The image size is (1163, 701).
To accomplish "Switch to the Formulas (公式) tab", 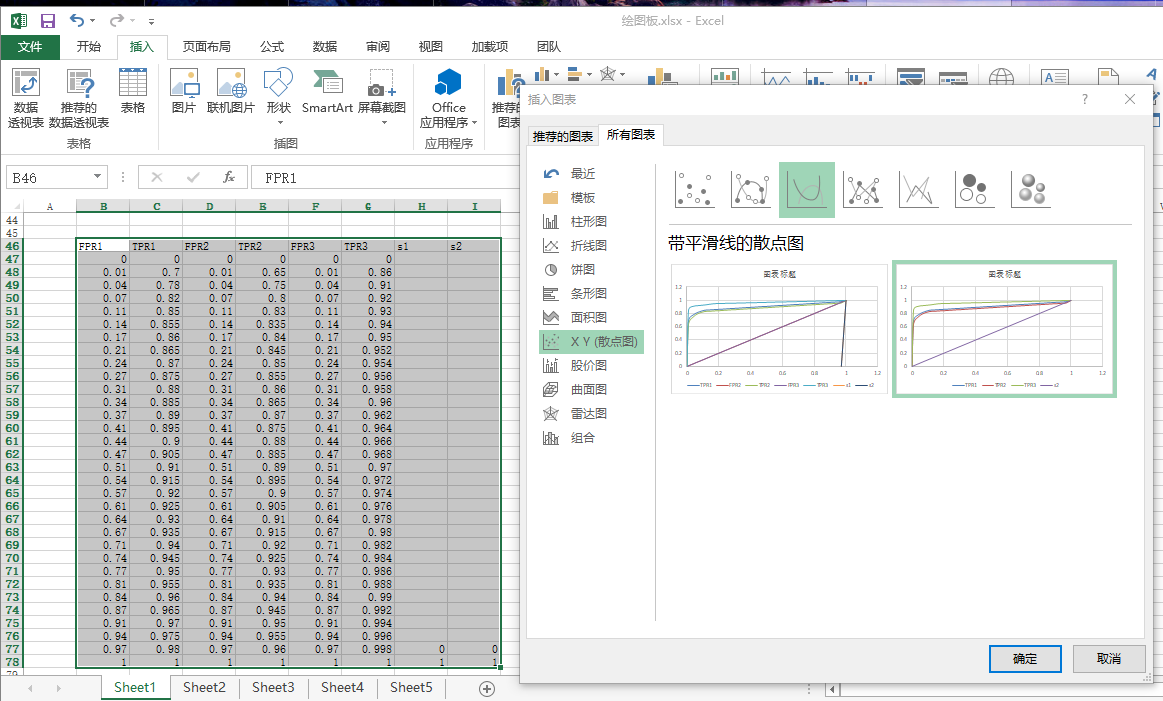I will pos(272,47).
